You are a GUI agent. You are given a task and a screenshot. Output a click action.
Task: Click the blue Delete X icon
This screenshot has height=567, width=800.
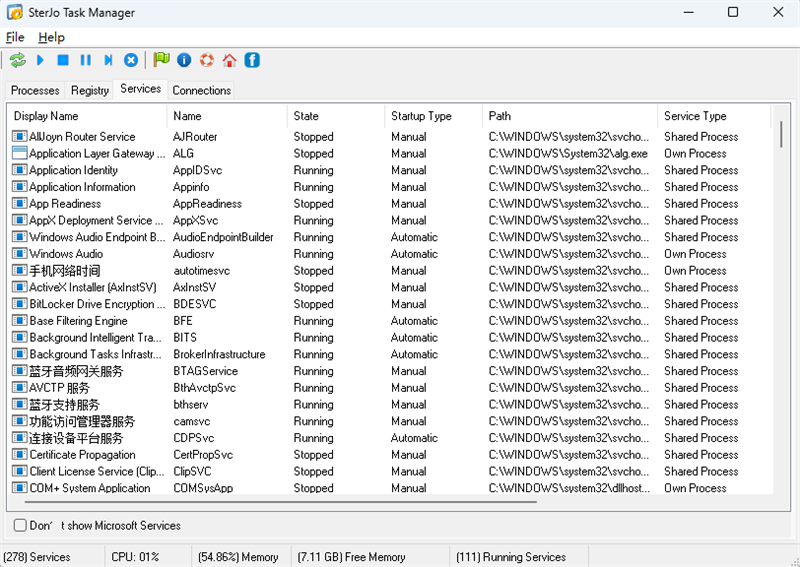point(131,60)
